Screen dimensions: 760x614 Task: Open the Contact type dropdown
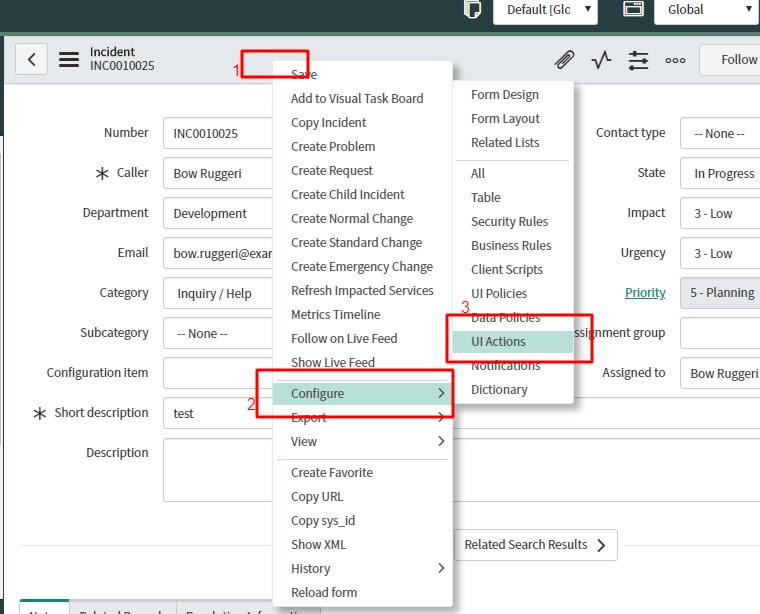720,133
